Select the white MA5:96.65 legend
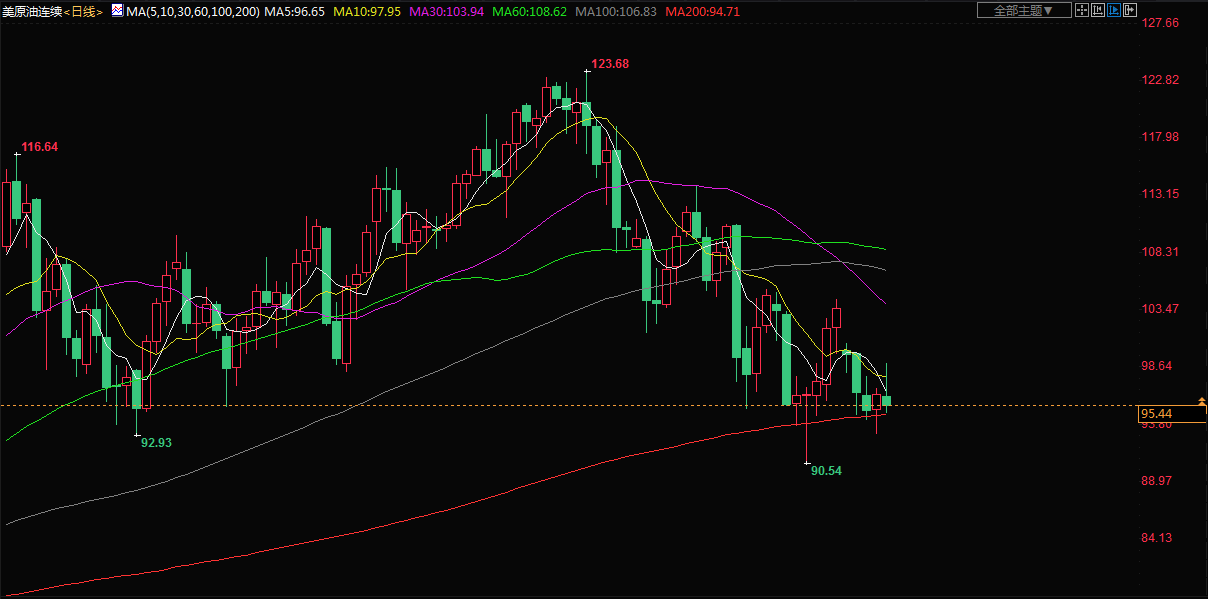The width and height of the screenshot is (1208, 599). (294, 10)
